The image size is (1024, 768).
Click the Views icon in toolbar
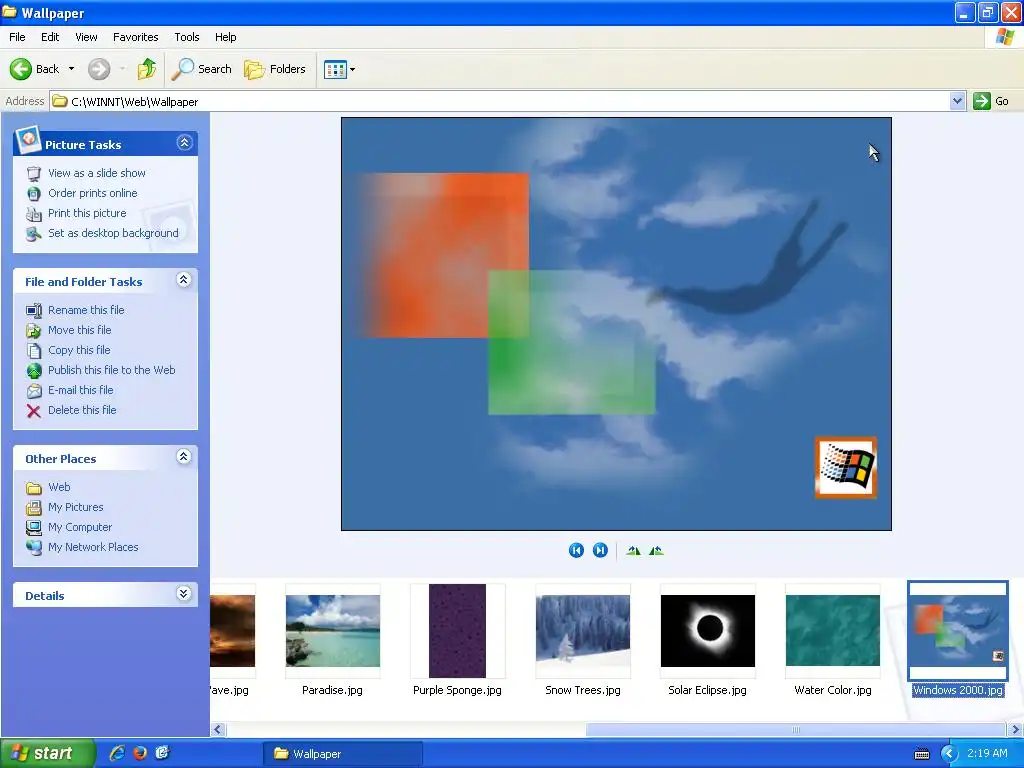click(335, 69)
